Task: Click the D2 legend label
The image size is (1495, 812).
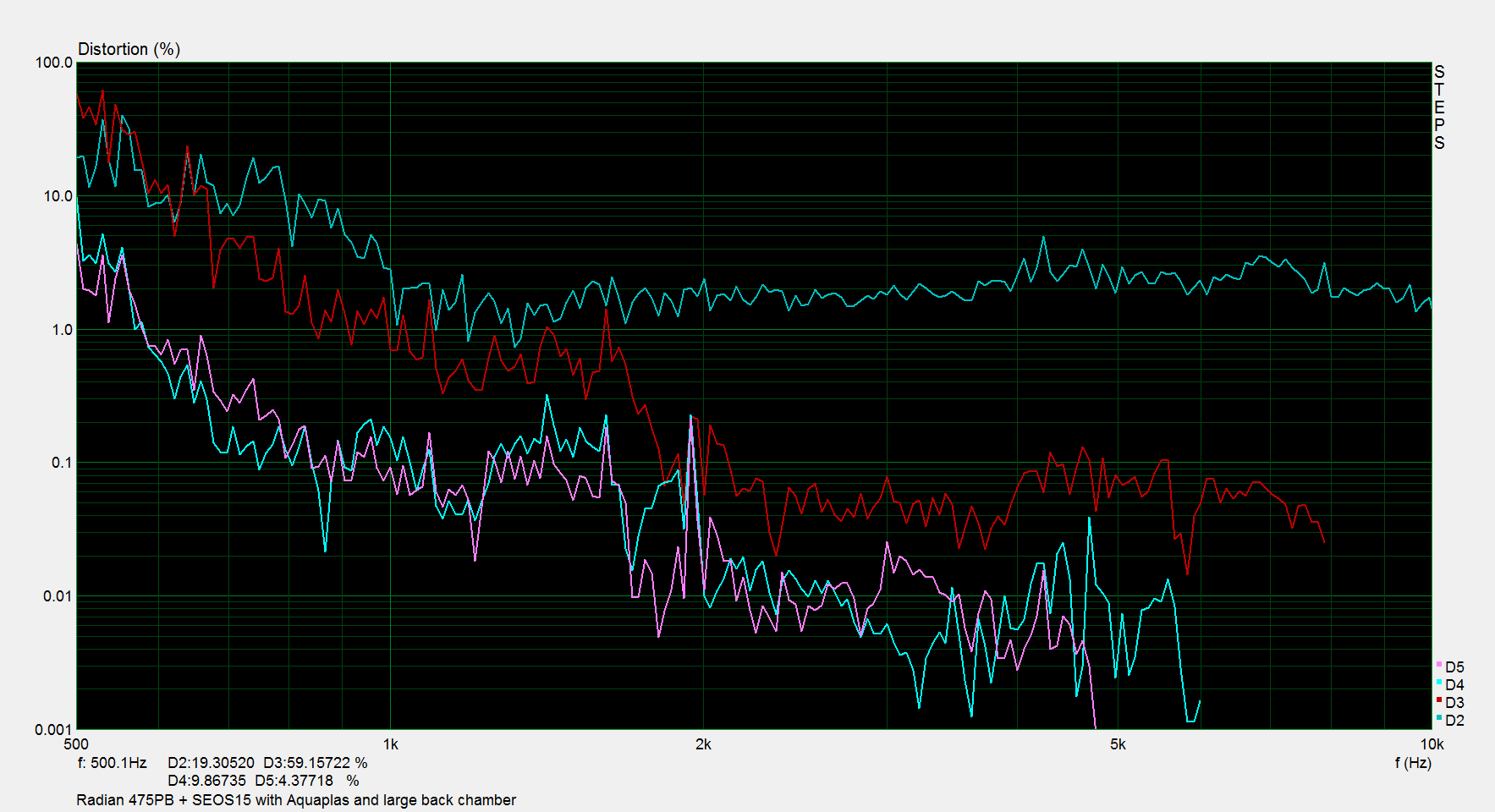Action: click(1454, 721)
